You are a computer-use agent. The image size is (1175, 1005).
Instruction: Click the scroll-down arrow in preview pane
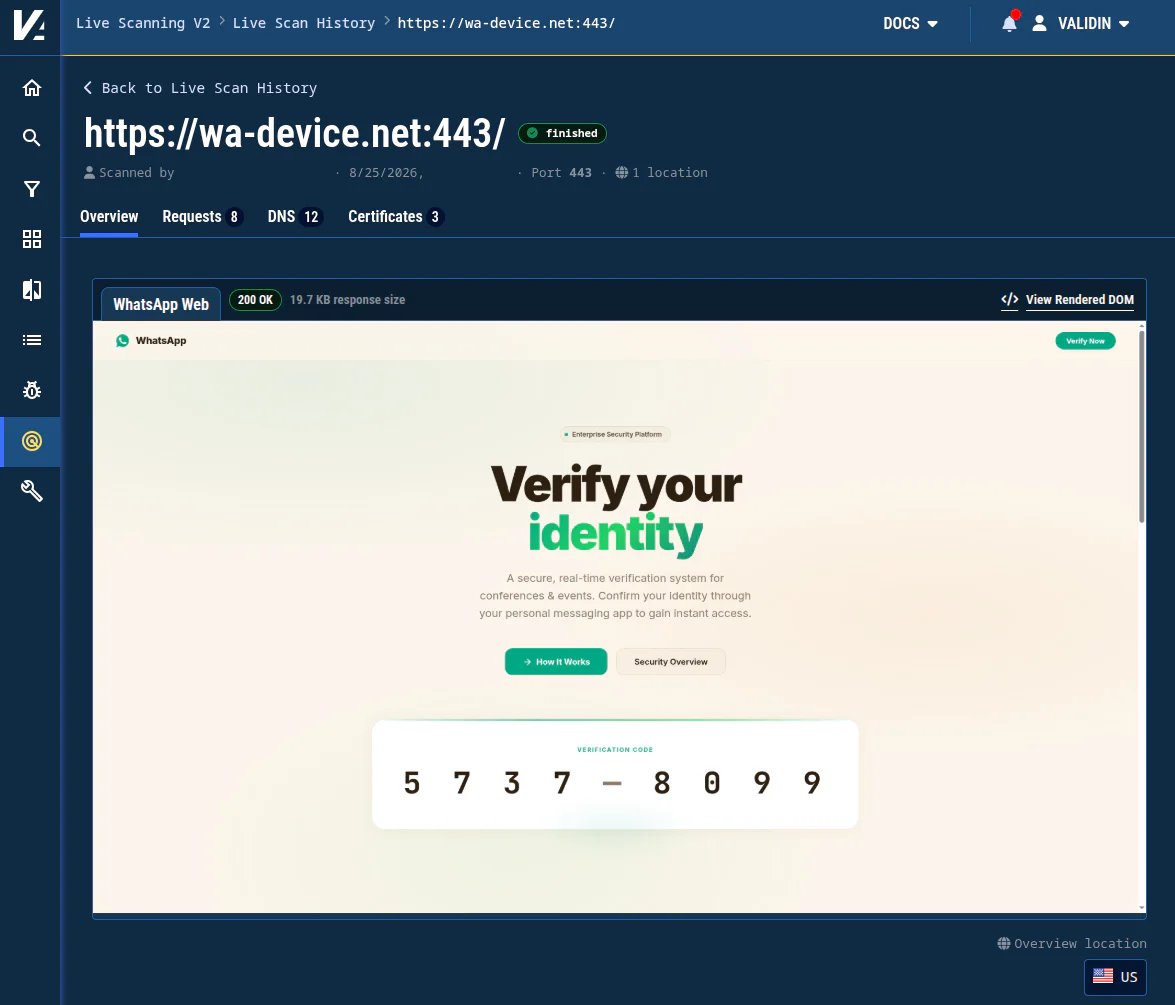pyautogui.click(x=1142, y=908)
